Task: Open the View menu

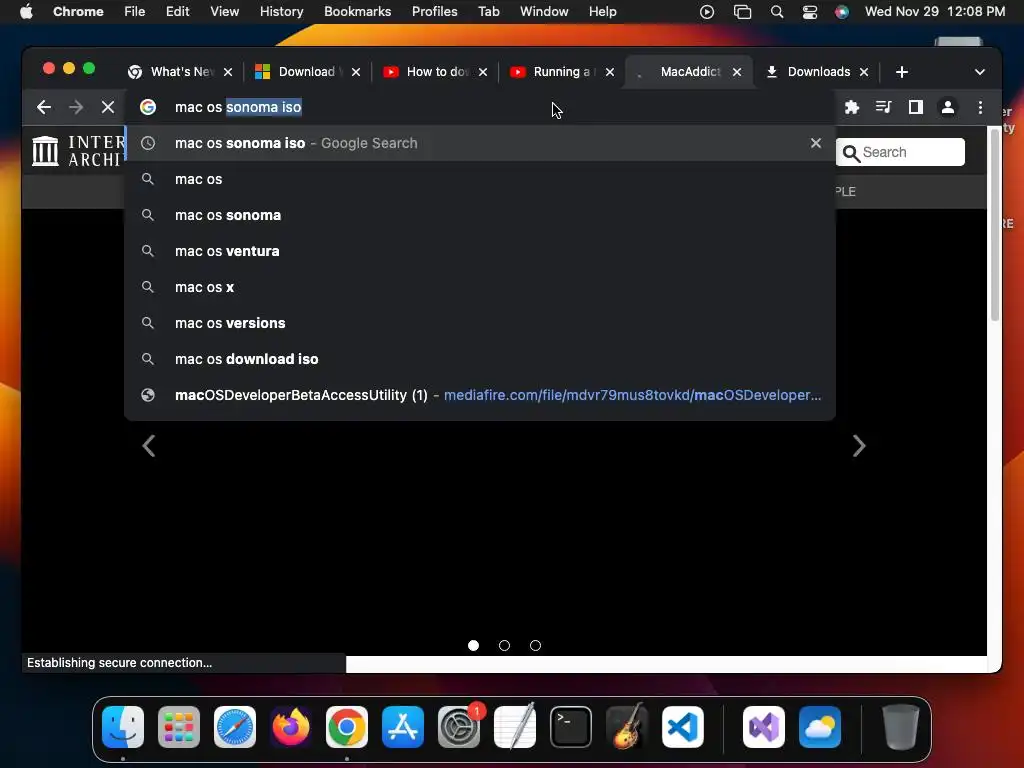Action: (x=224, y=11)
